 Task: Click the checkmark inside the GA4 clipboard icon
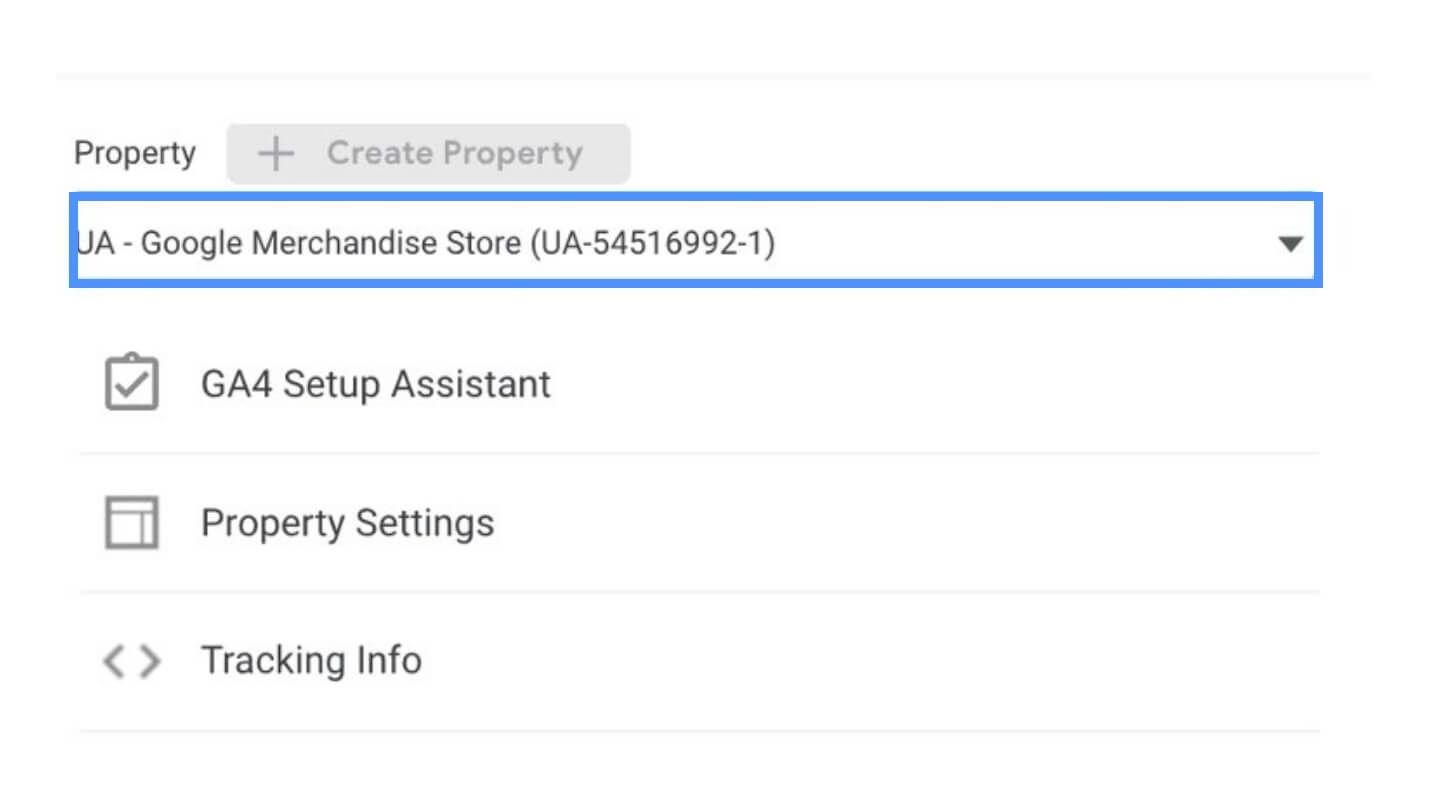pos(132,388)
